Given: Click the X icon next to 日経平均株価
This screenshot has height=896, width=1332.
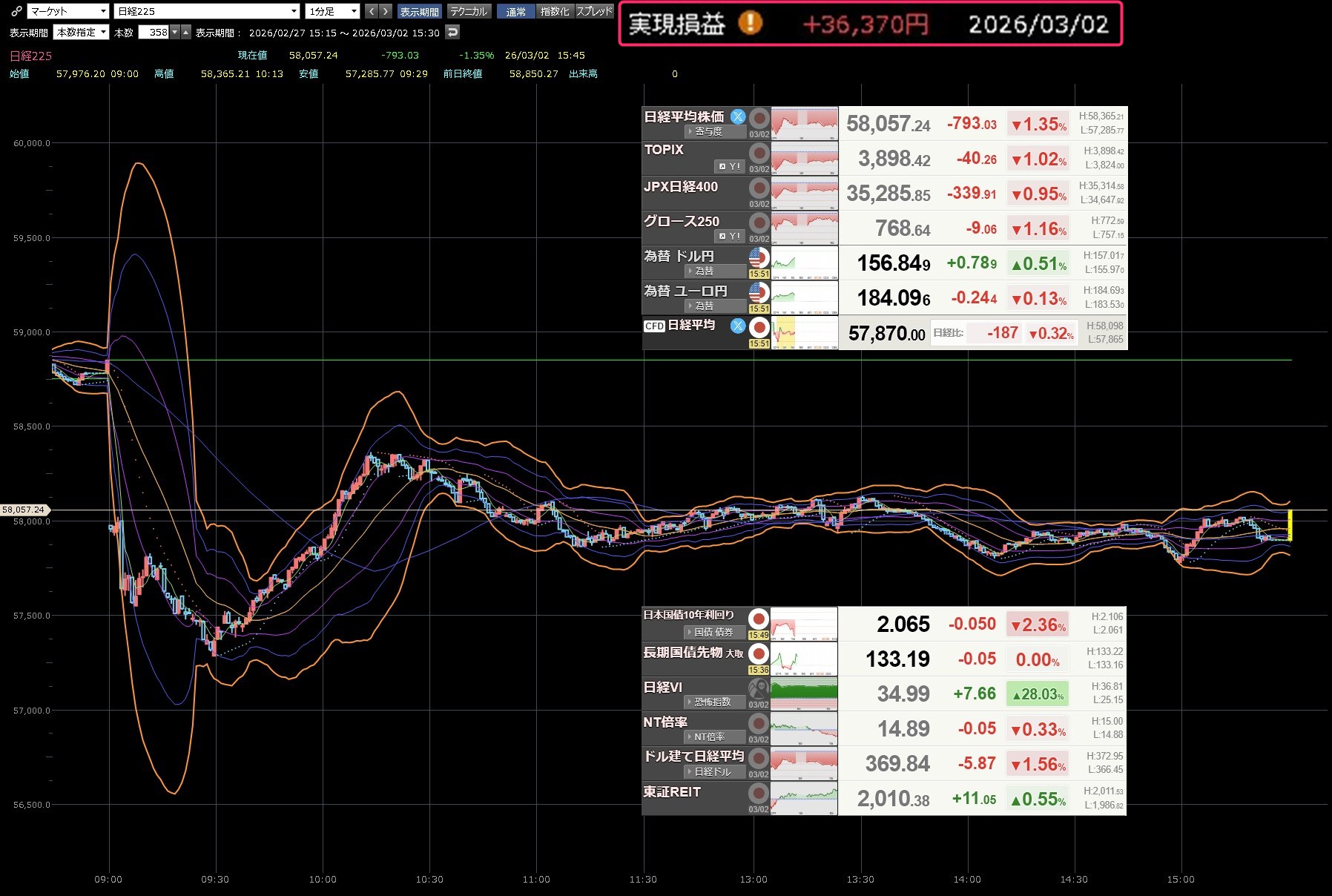Looking at the screenshot, I should point(737,116).
